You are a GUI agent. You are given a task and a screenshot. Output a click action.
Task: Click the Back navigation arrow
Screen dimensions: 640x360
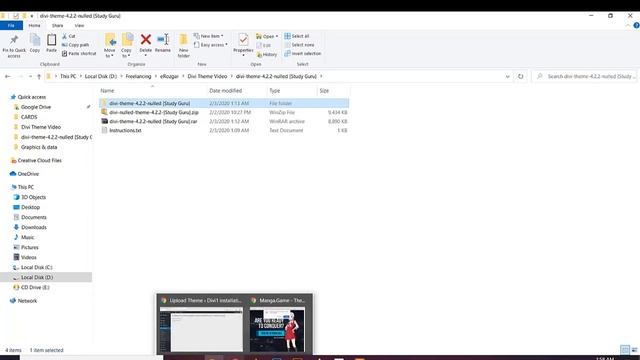(7, 76)
